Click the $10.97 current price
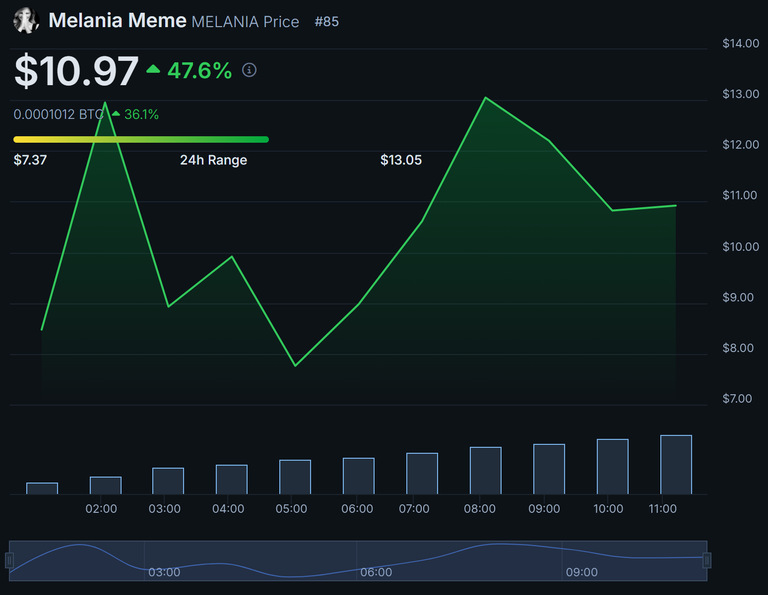Image resolution: width=768 pixels, height=595 pixels. (x=76, y=71)
